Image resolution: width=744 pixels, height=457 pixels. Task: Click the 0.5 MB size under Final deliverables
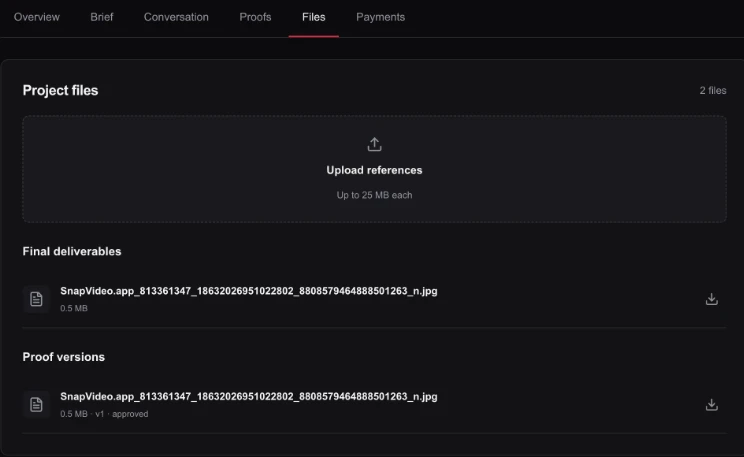[74, 308]
